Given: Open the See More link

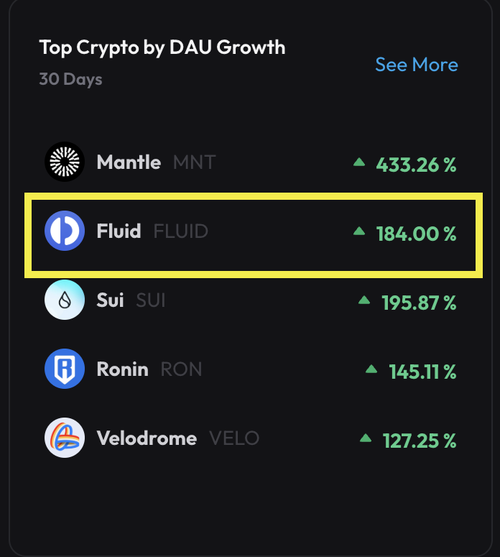Looking at the screenshot, I should click(417, 65).
